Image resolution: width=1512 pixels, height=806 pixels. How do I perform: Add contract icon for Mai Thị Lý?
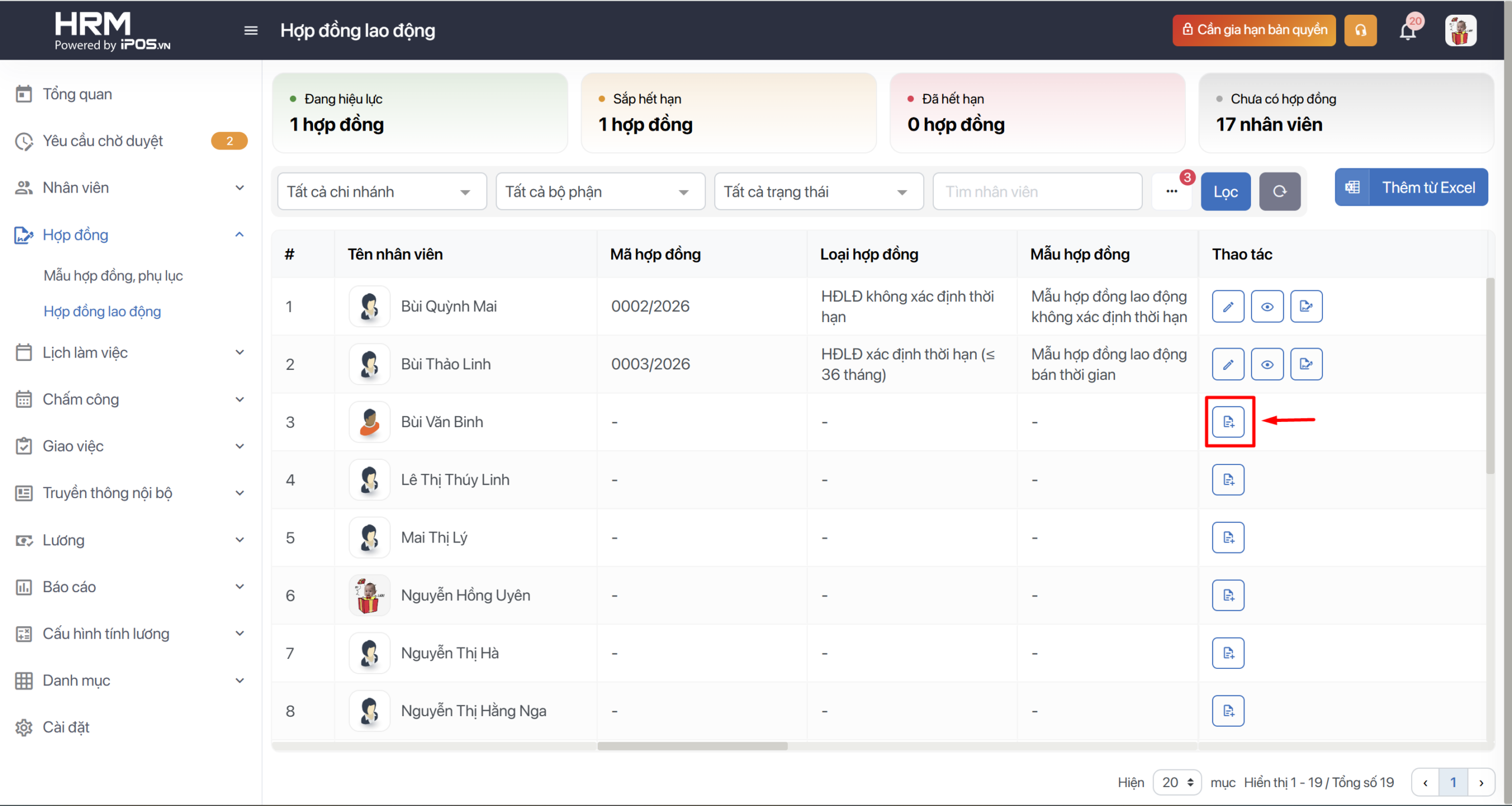[x=1228, y=537]
